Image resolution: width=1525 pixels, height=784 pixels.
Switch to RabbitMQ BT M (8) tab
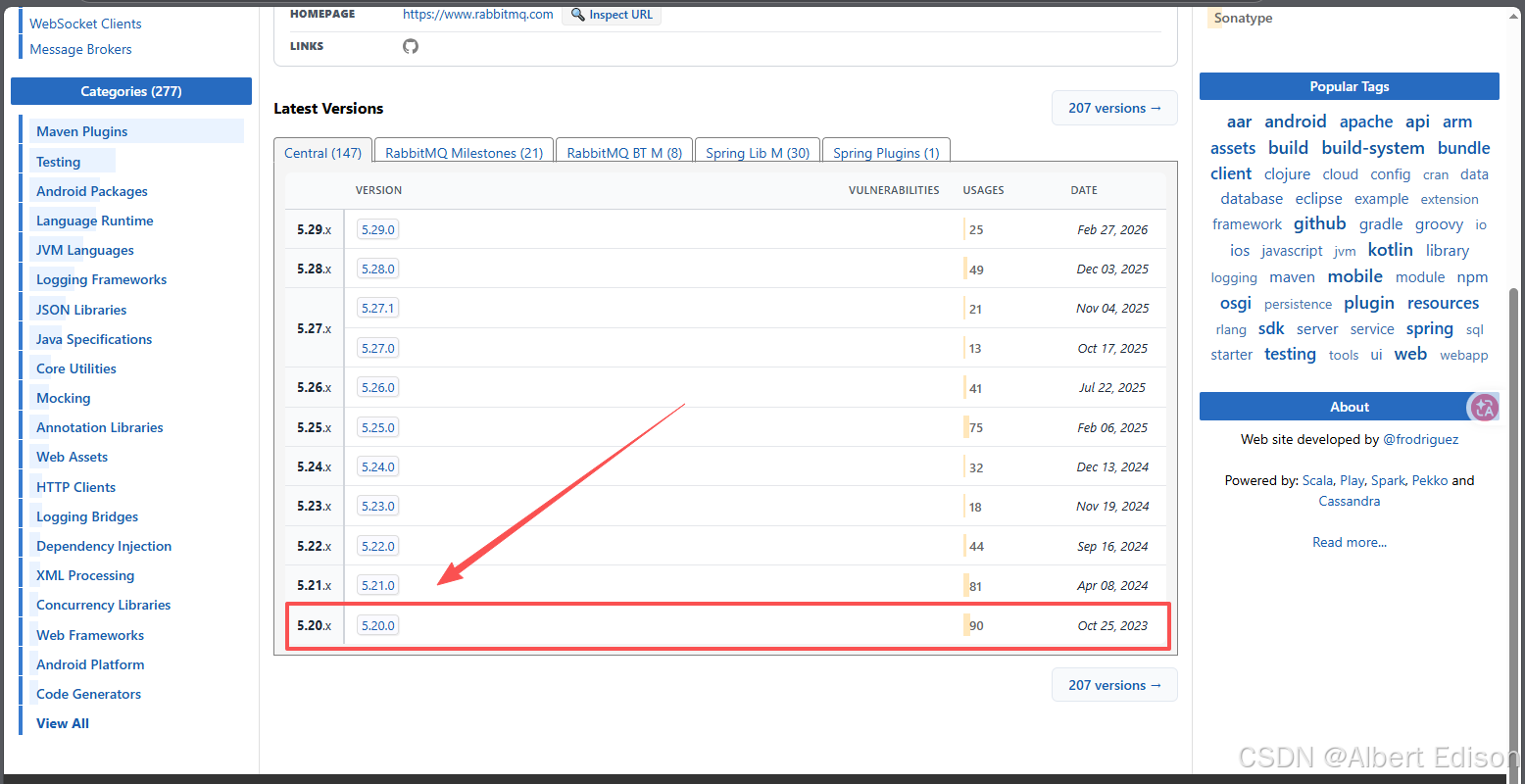pos(624,153)
